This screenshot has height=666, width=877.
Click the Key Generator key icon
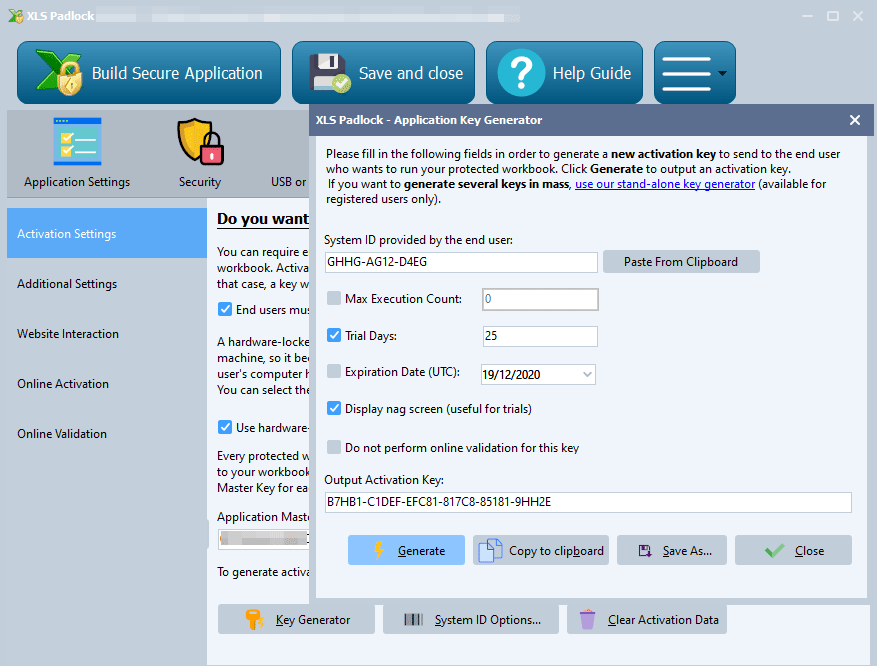tap(255, 619)
